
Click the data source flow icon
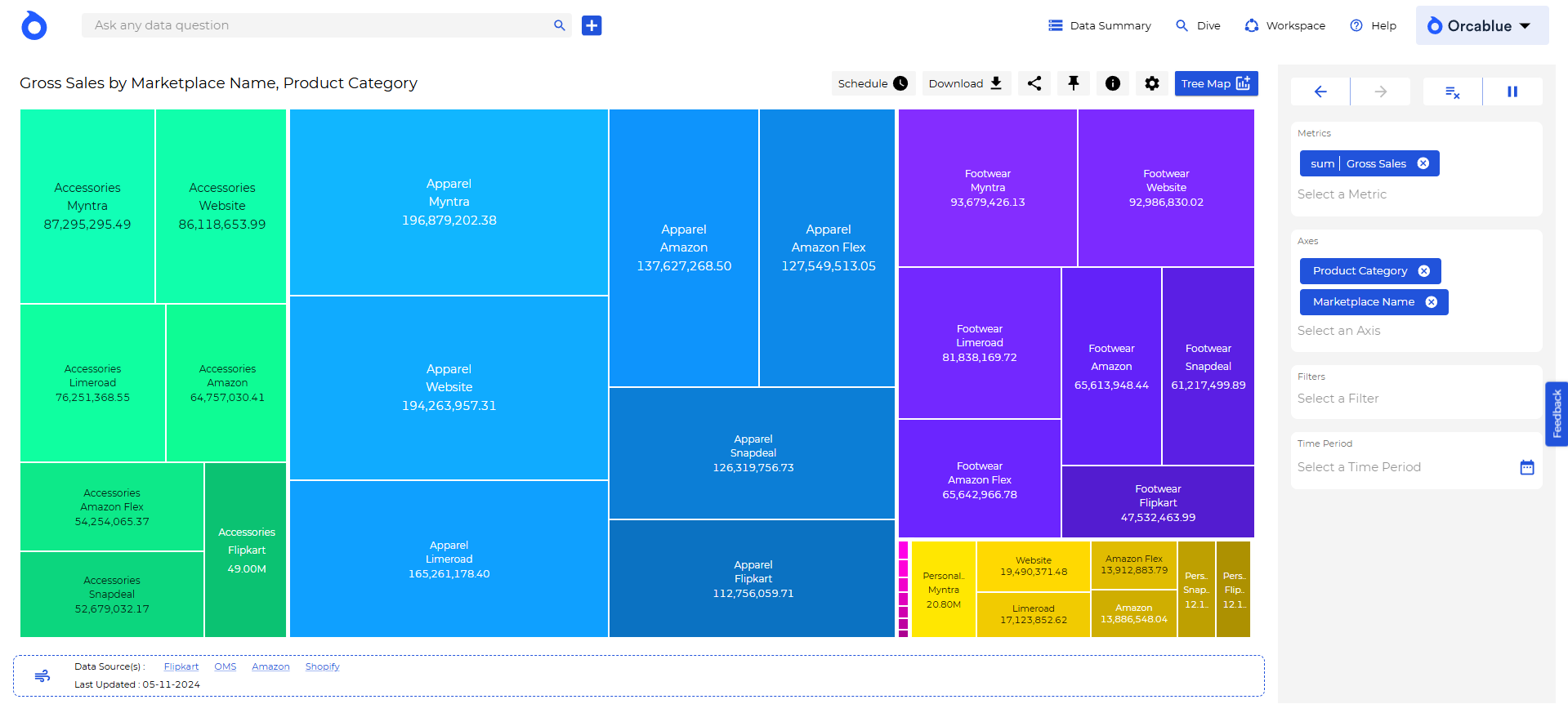tap(42, 675)
